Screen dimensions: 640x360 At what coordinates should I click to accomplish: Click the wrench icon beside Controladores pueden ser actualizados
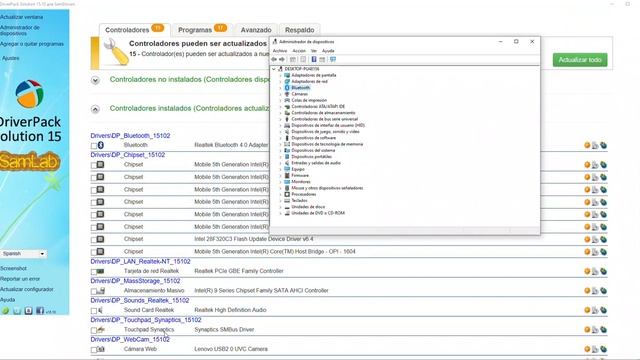pos(116,52)
